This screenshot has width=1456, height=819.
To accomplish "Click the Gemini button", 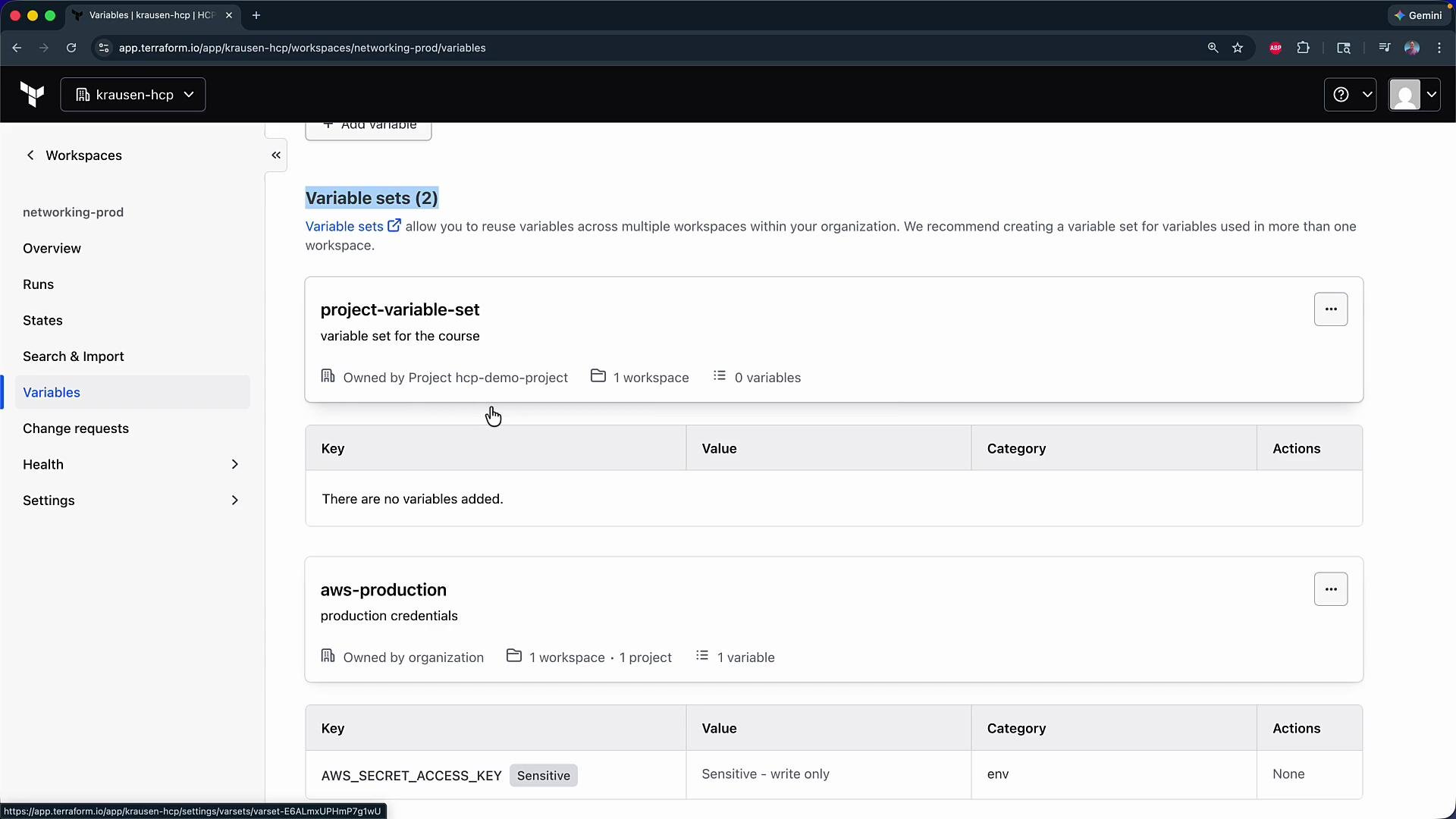I will point(1419,15).
